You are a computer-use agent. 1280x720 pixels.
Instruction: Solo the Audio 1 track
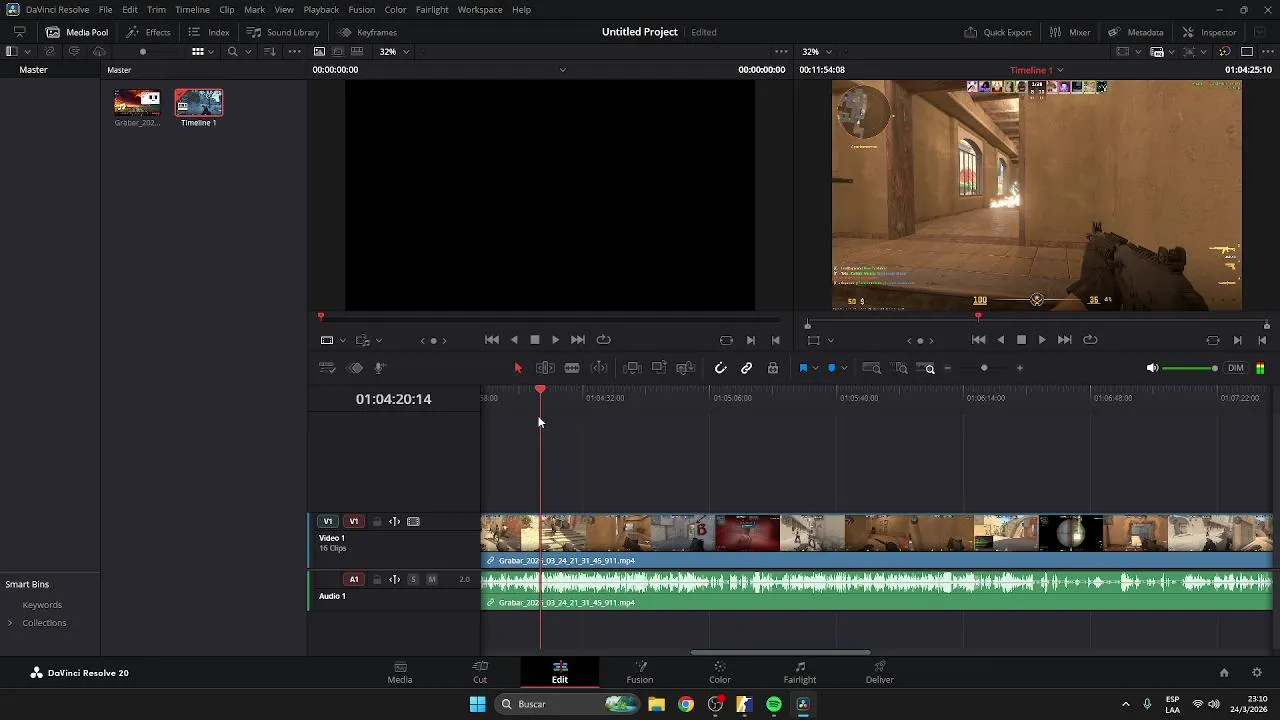413,580
